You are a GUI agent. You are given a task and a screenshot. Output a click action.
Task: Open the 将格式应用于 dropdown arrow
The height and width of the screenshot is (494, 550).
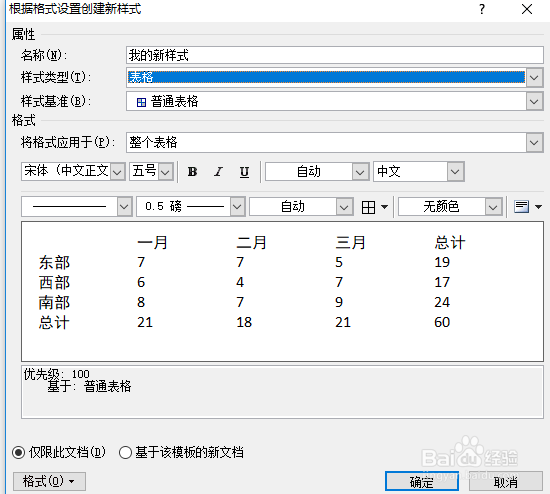(534, 142)
